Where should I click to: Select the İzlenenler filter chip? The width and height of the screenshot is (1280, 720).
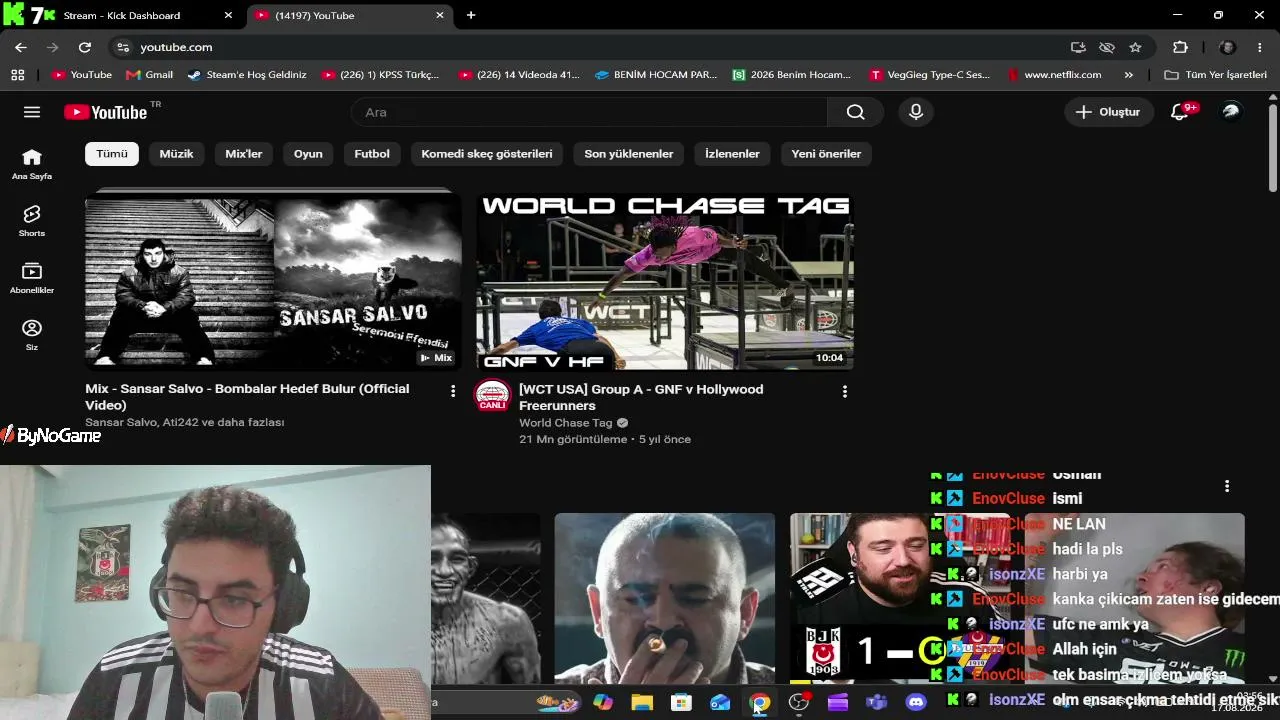pos(732,154)
